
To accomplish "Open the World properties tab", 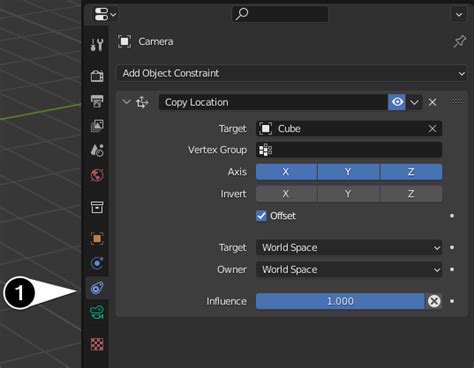I will point(97,175).
